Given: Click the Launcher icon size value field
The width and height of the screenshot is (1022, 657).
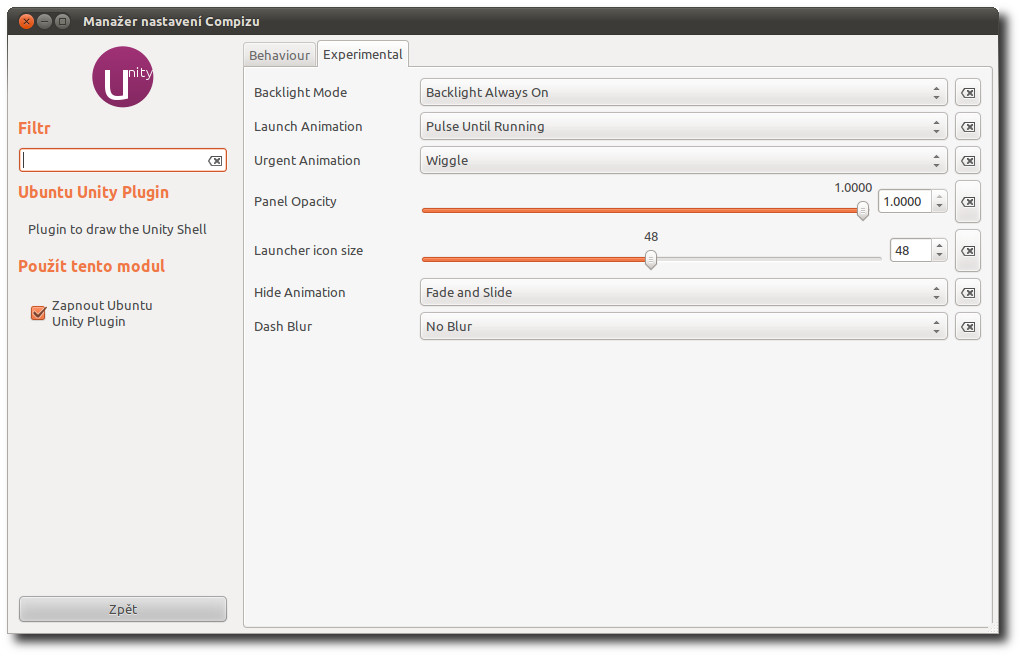Looking at the screenshot, I should tap(910, 250).
